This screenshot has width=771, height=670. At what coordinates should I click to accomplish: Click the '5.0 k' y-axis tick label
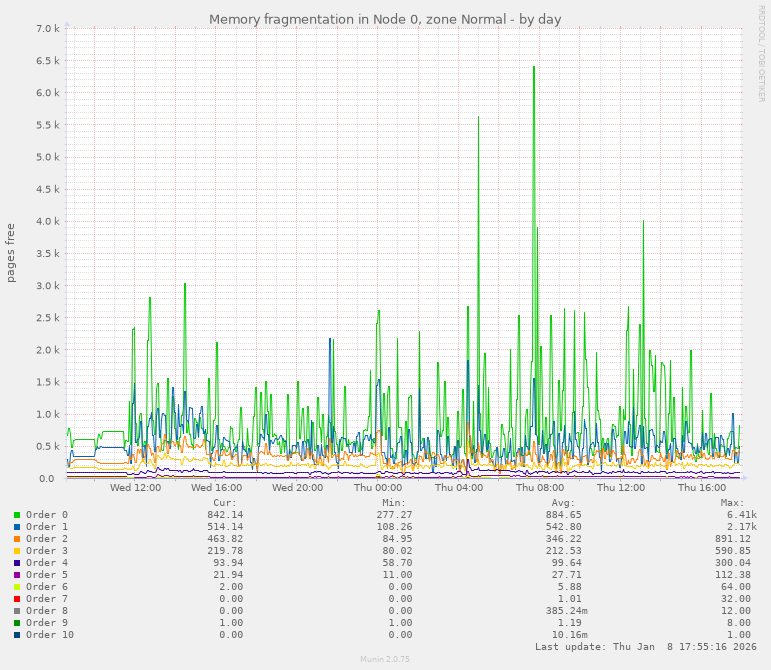(x=48, y=157)
